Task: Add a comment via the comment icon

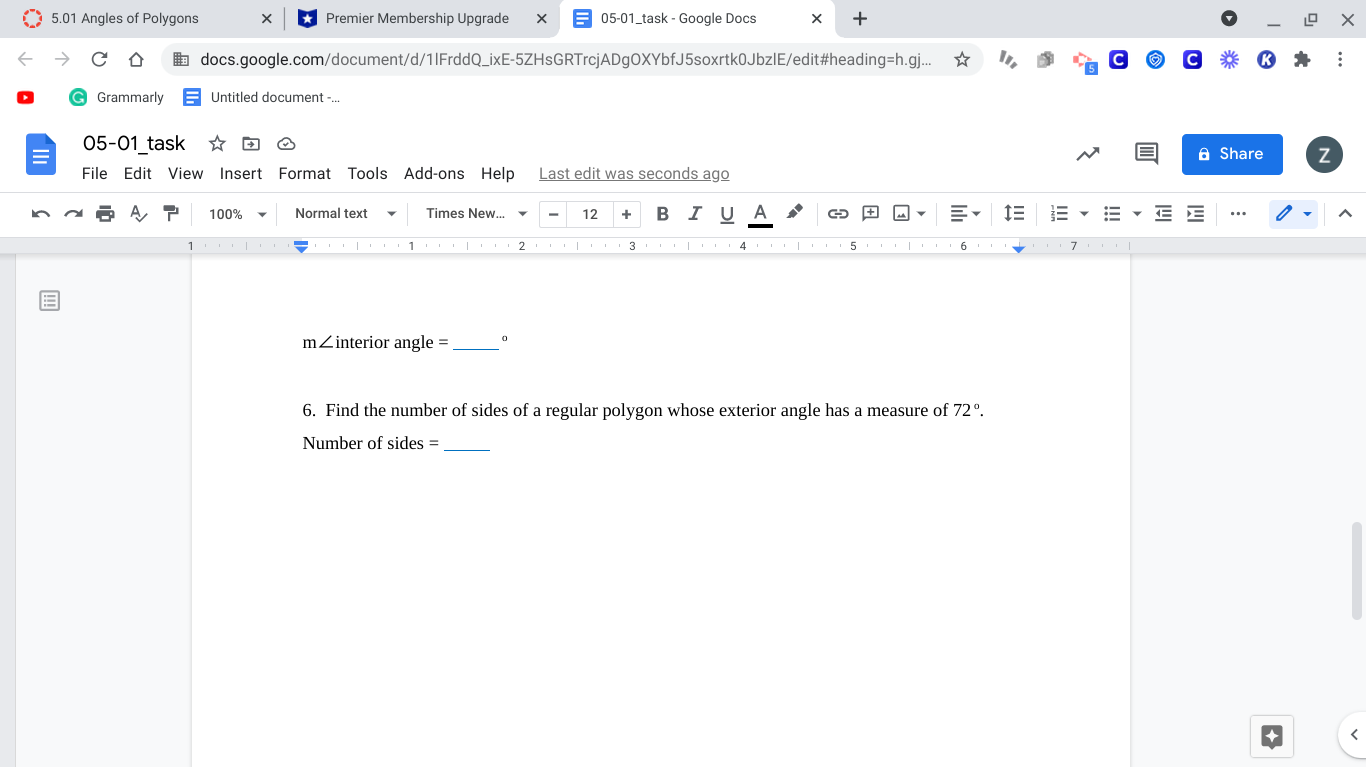Action: click(869, 213)
